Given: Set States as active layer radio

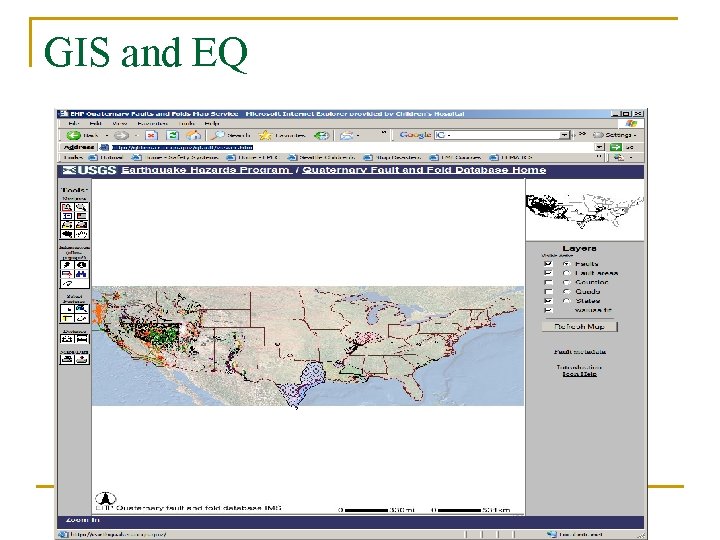Looking at the screenshot, I should (x=567, y=301).
